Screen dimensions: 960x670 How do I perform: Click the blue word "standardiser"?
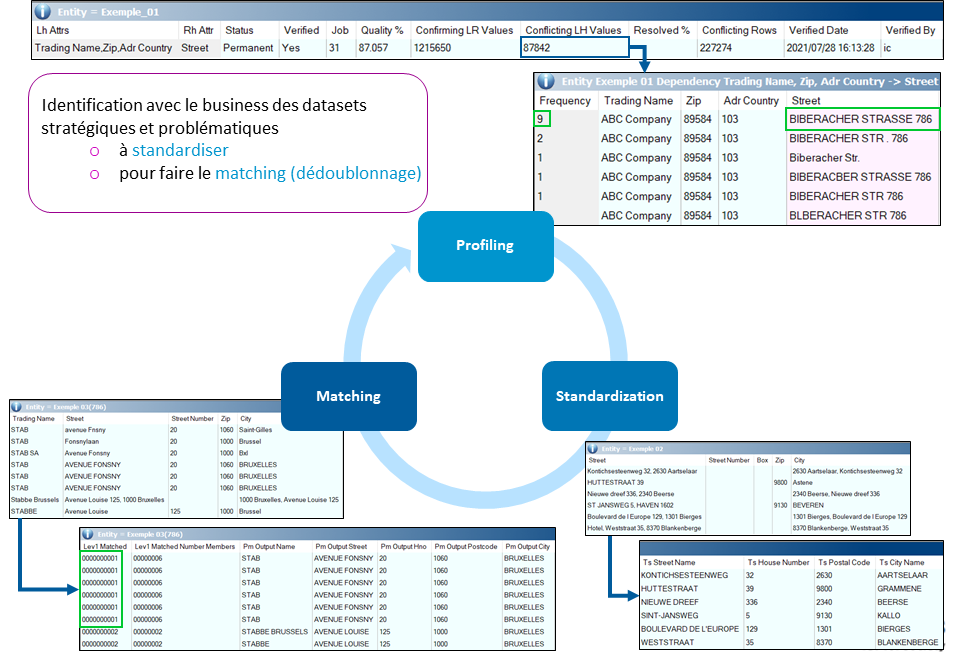(x=180, y=150)
